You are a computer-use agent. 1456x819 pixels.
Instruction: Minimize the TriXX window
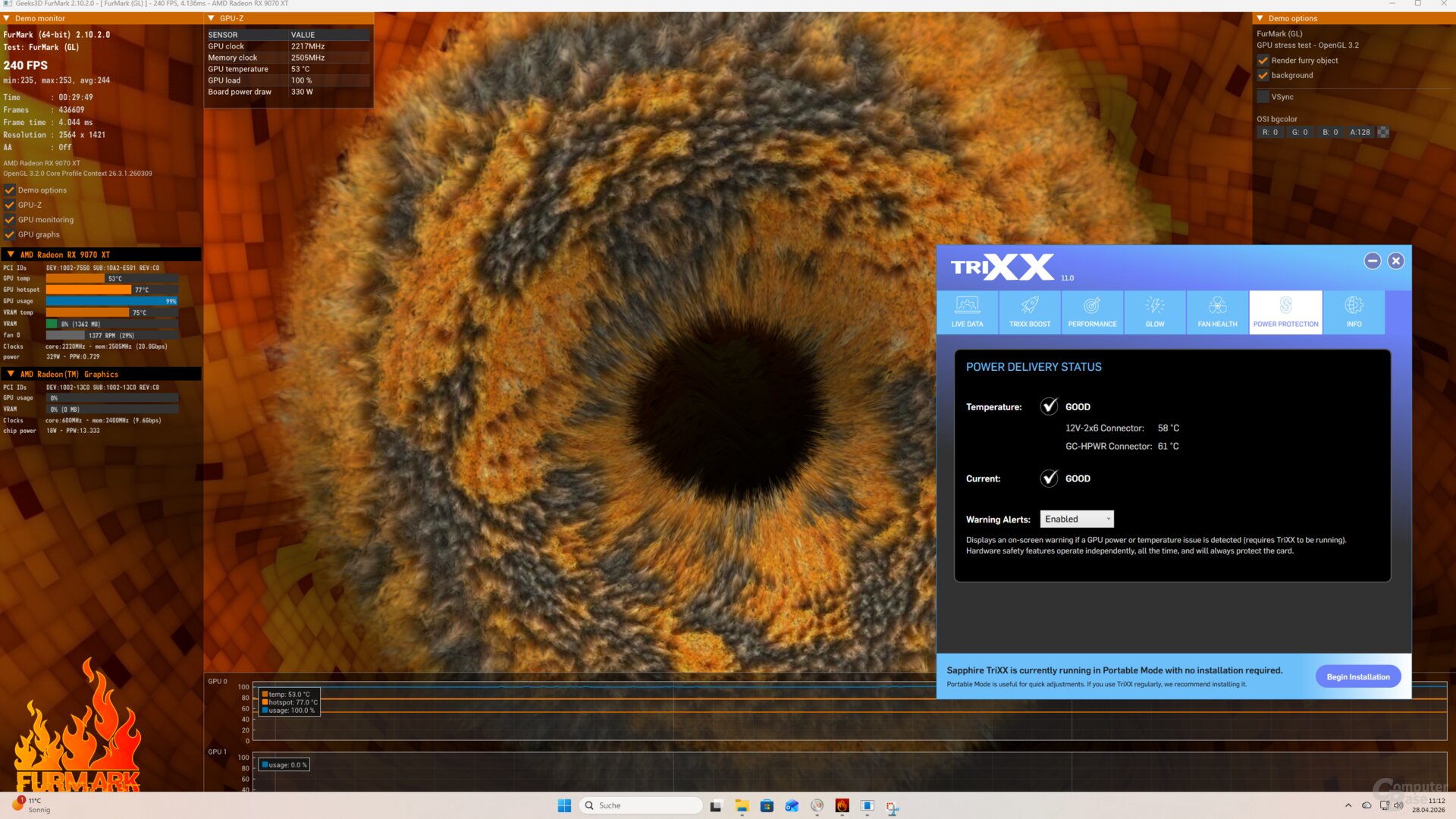click(x=1372, y=261)
